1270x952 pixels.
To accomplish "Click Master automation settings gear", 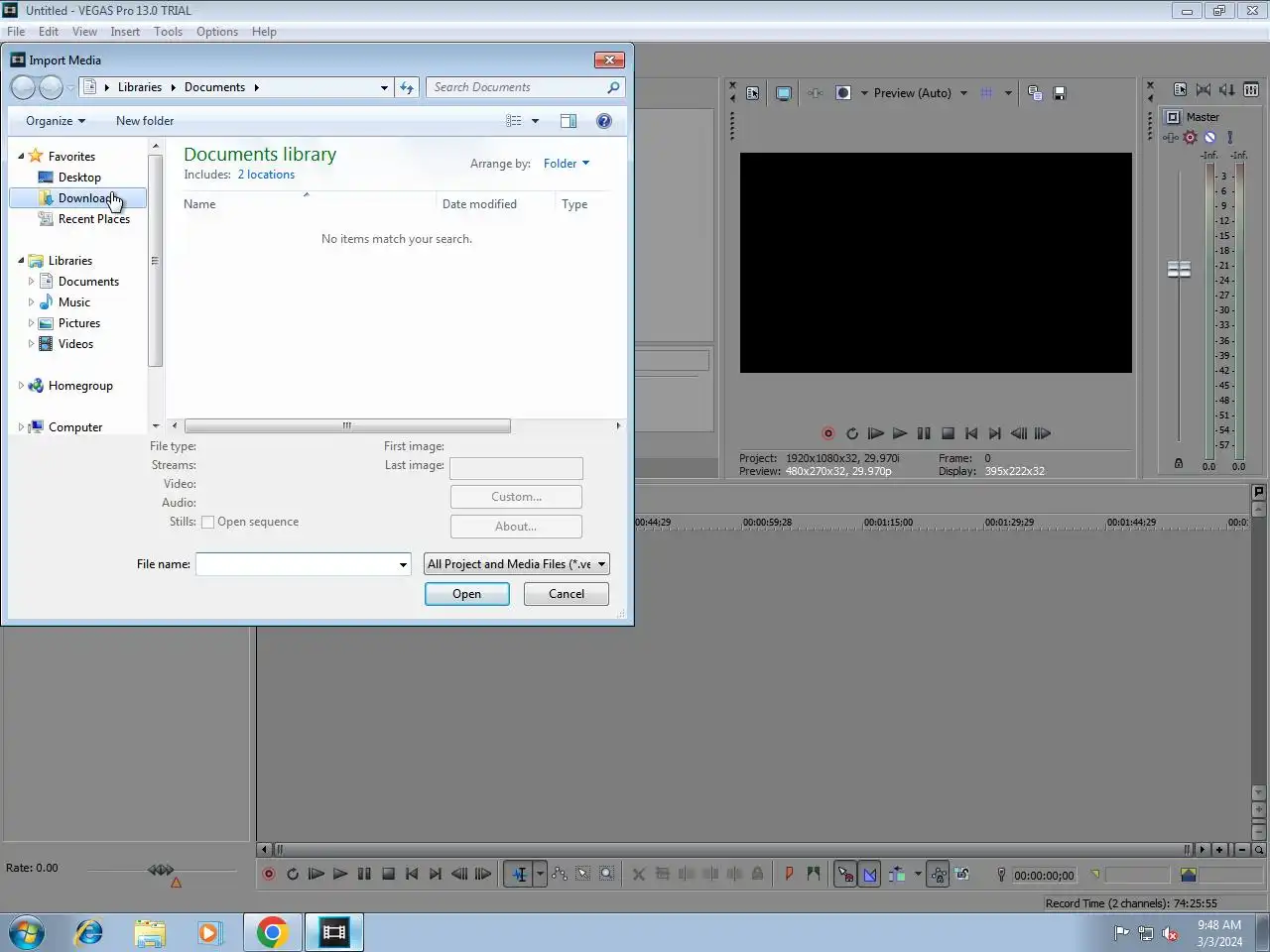I will [1191, 138].
